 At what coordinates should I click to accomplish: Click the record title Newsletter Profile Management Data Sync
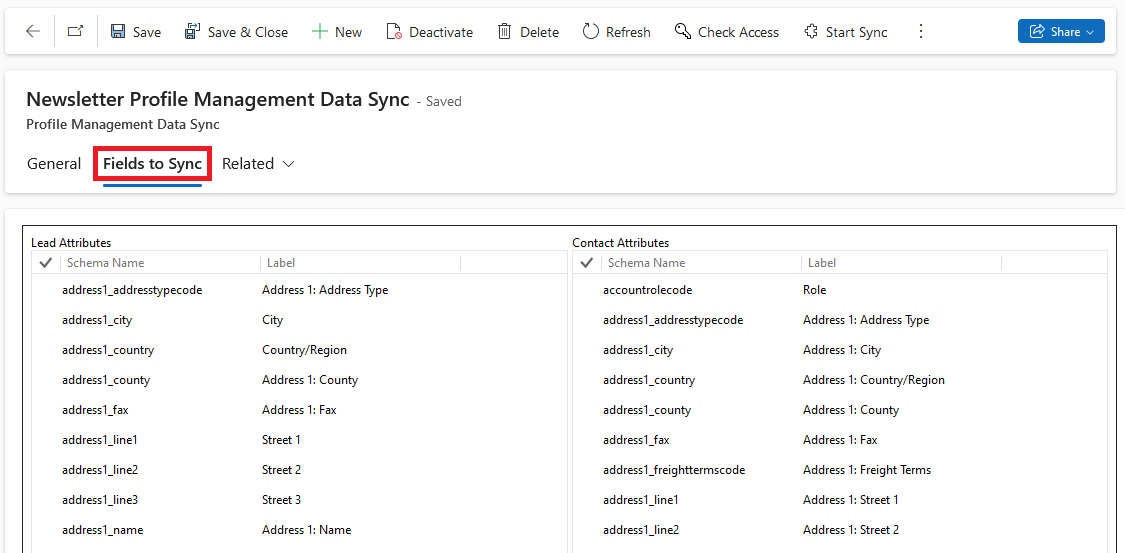[217, 99]
